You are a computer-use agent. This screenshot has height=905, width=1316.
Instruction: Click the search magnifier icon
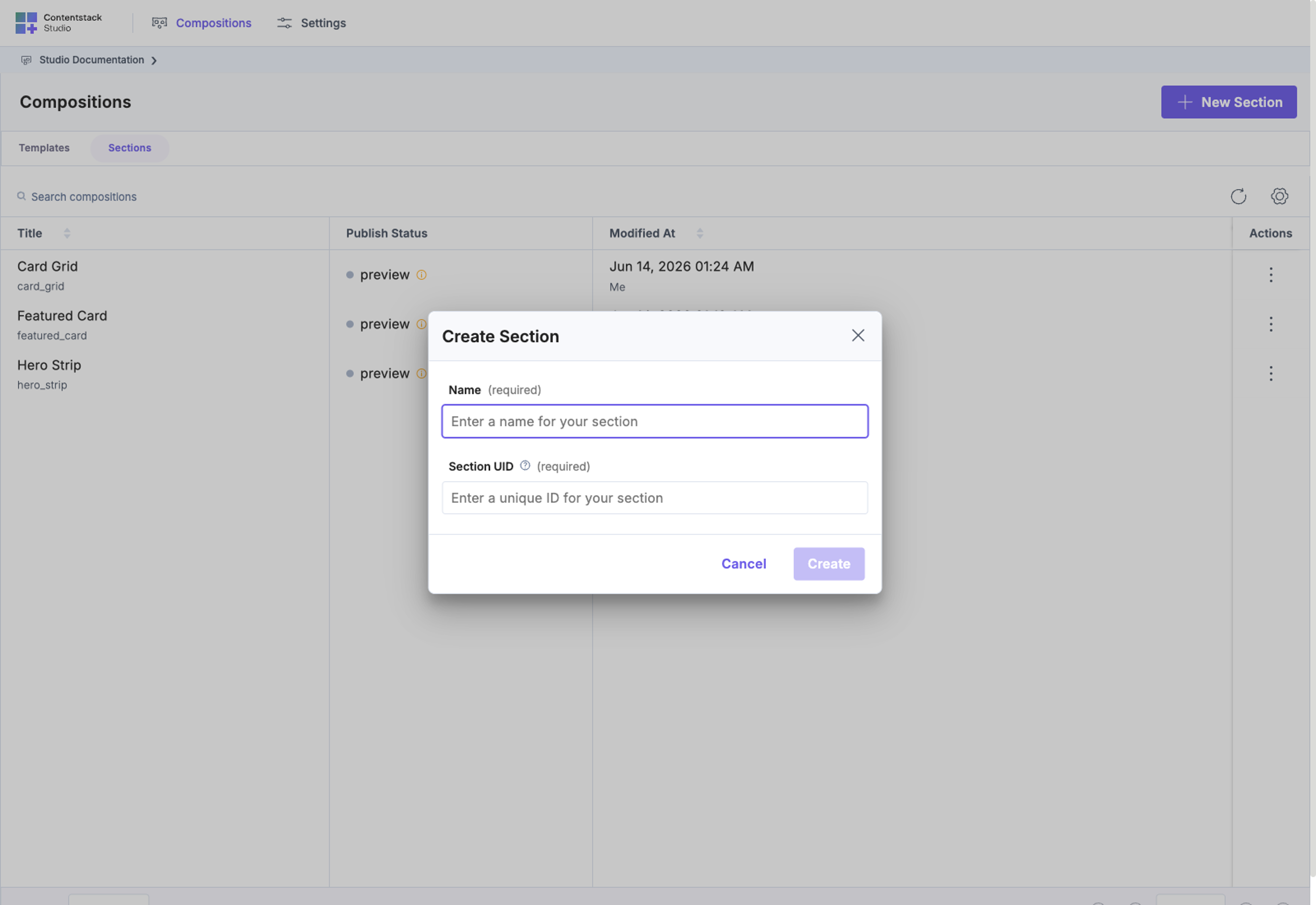[x=22, y=196]
